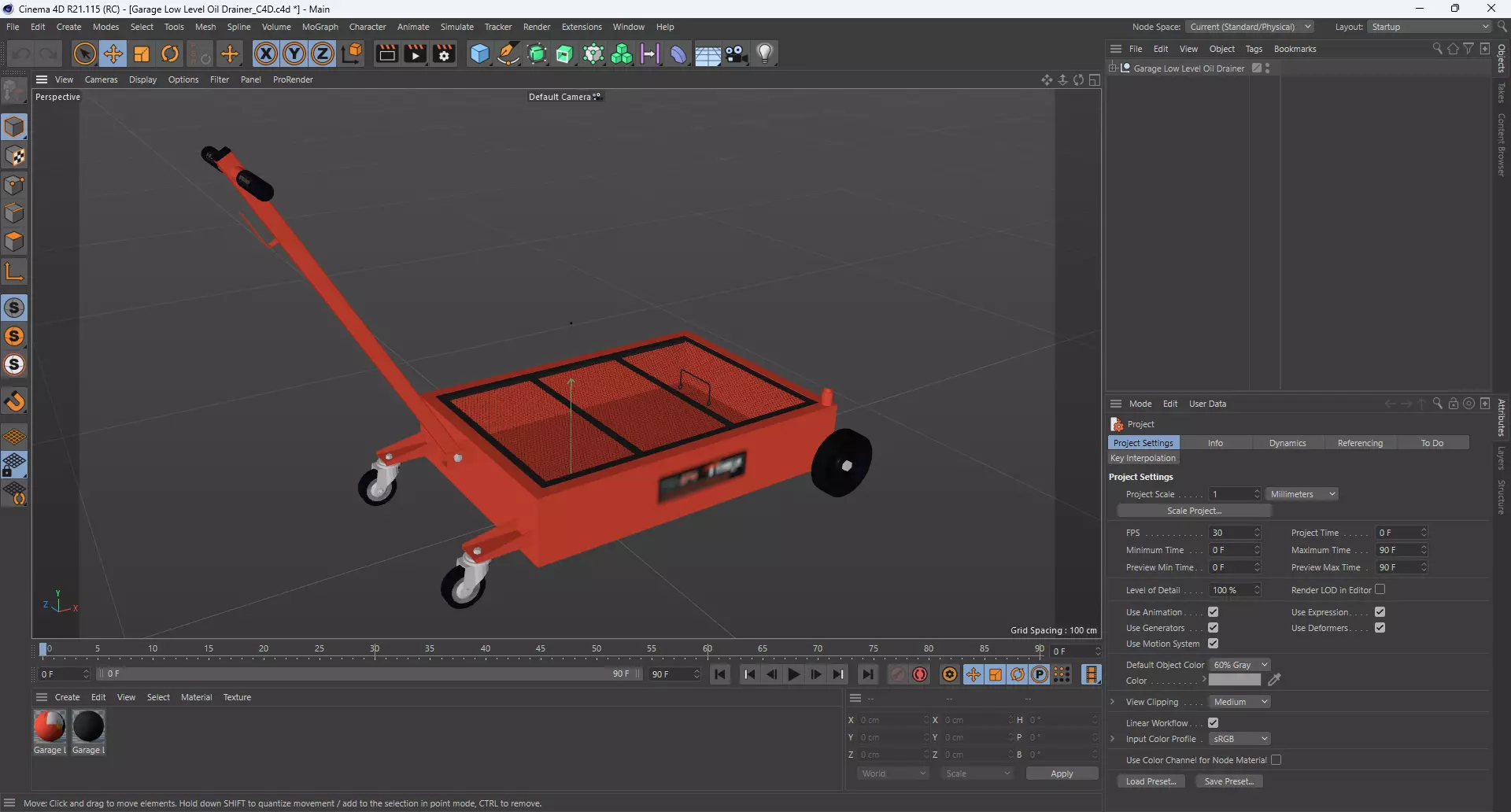The image size is (1511, 812).
Task: Select the Live Selection tool
Action: click(x=84, y=54)
